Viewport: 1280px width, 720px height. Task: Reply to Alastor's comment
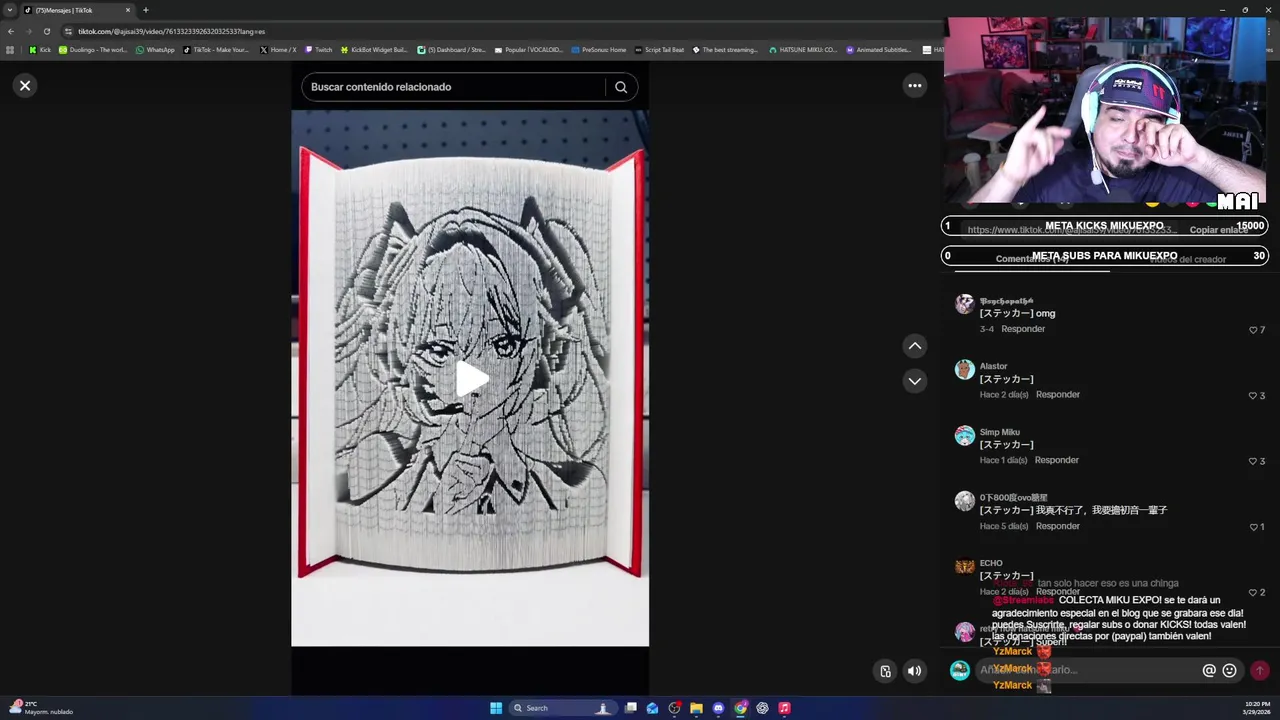pos(1058,395)
